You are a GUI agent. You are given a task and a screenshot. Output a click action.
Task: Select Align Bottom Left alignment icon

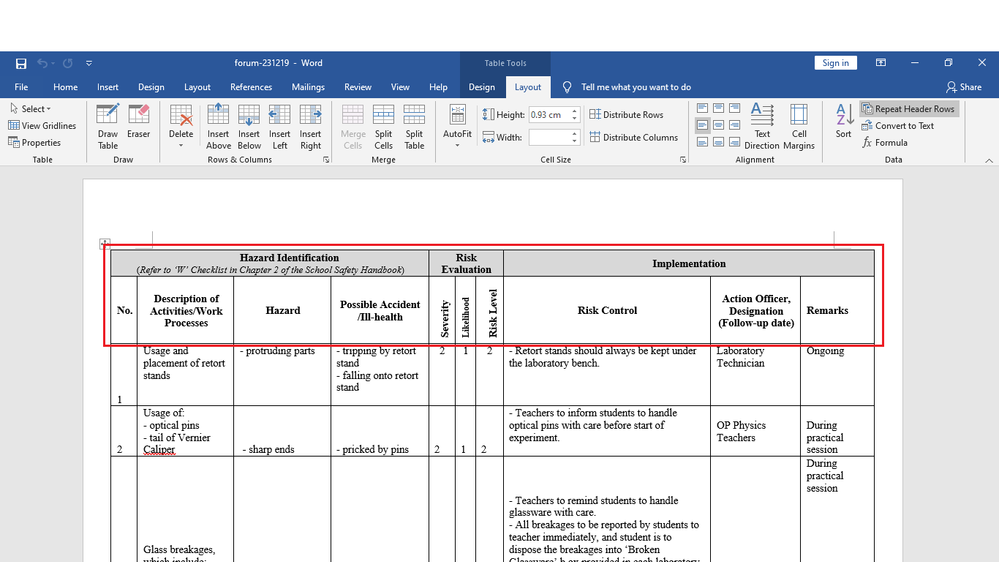703,141
